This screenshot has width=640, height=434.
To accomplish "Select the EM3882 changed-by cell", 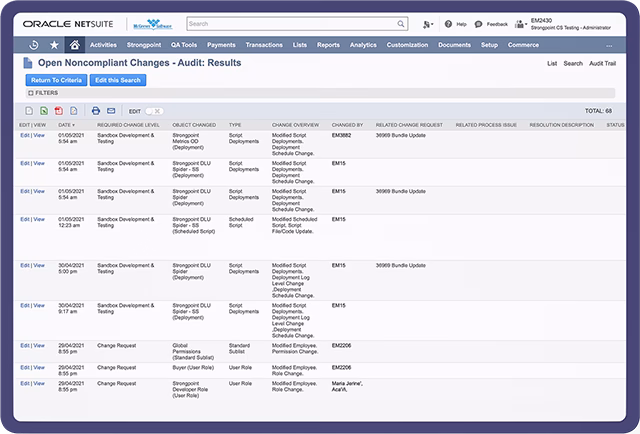I will pyautogui.click(x=341, y=135).
